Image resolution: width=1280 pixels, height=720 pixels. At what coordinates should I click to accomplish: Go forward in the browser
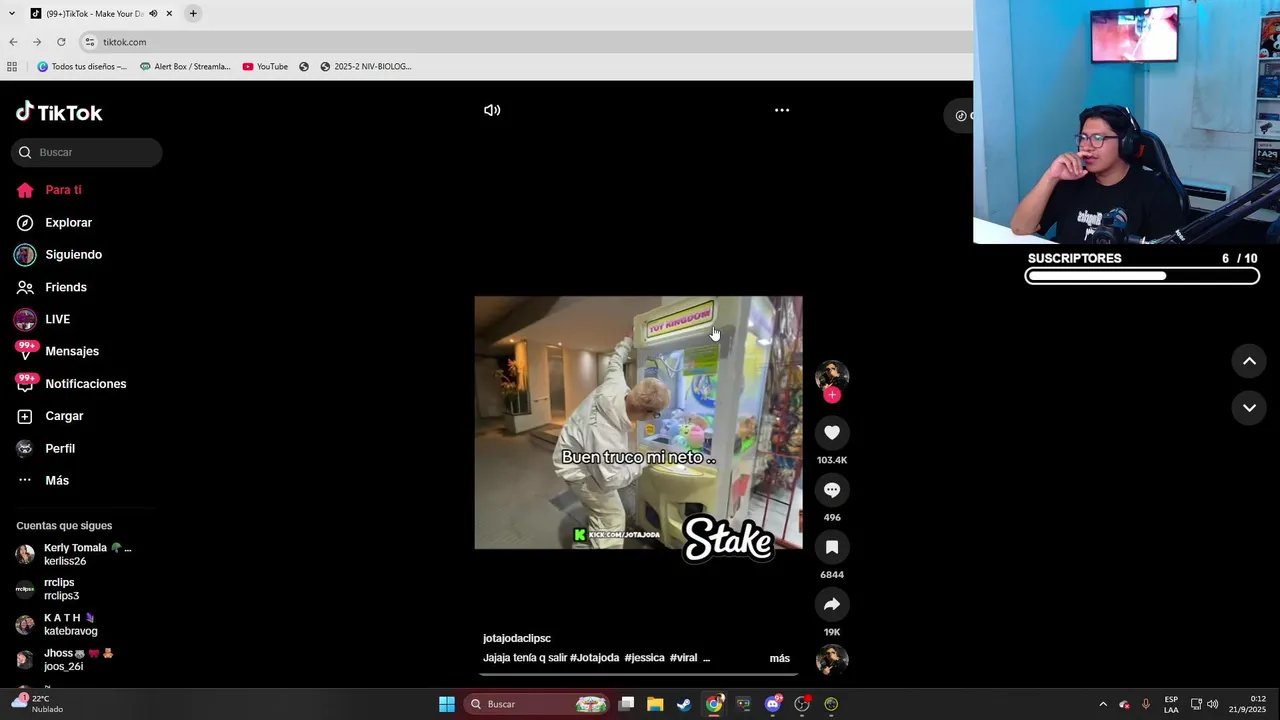[x=37, y=42]
